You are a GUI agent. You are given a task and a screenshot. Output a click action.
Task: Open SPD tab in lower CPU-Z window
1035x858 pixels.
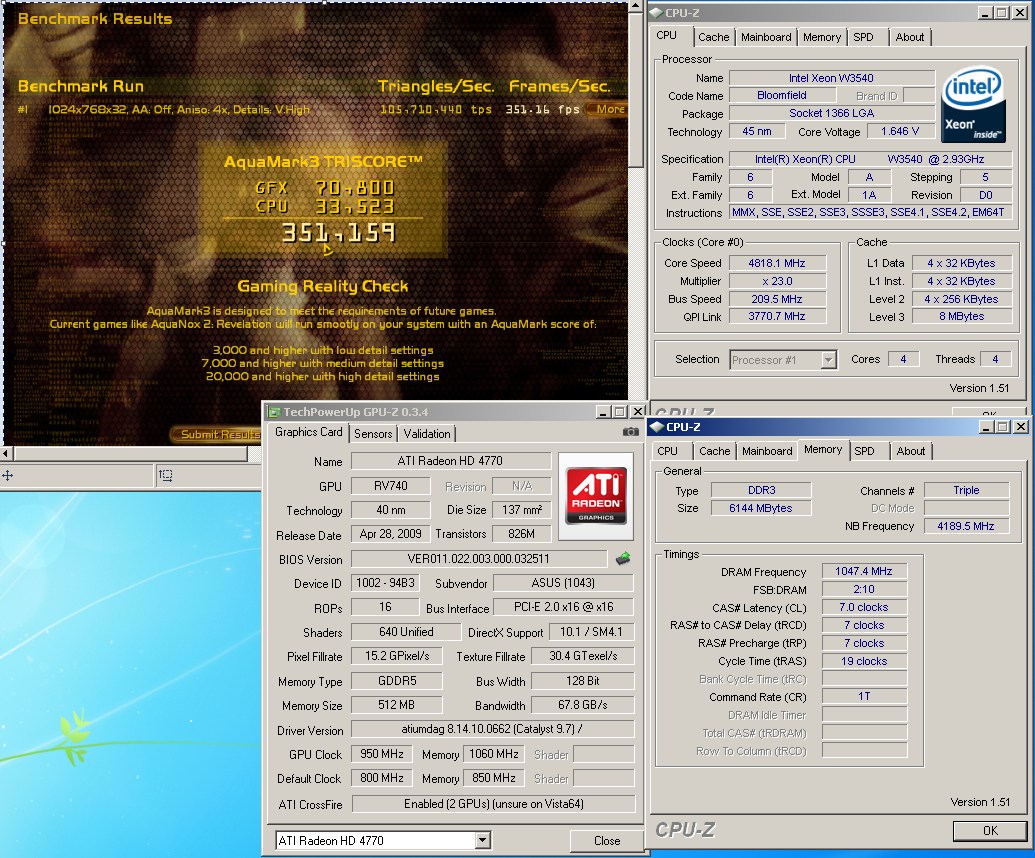click(864, 451)
